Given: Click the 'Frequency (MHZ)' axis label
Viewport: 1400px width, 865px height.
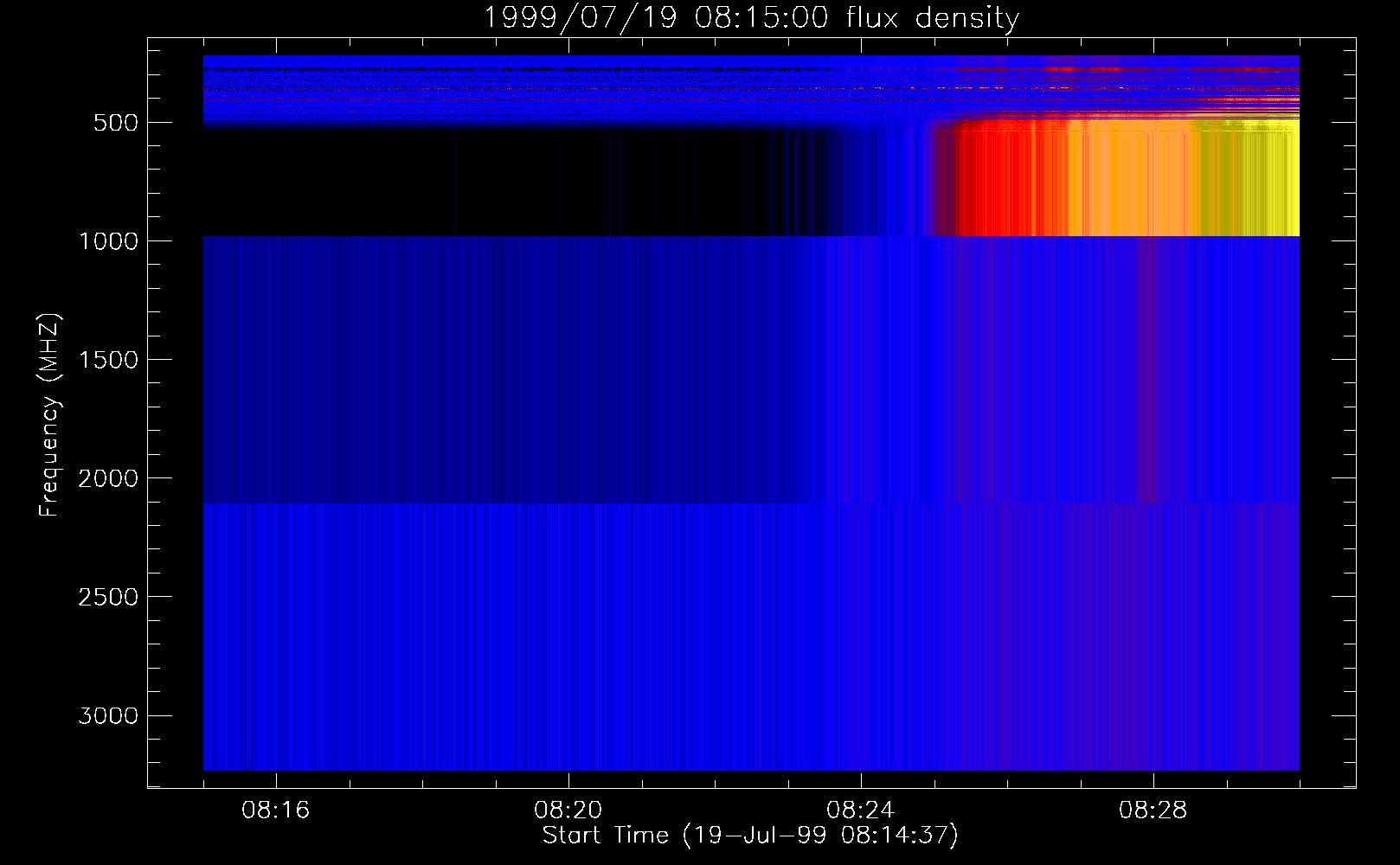Looking at the screenshot, I should coord(49,415).
